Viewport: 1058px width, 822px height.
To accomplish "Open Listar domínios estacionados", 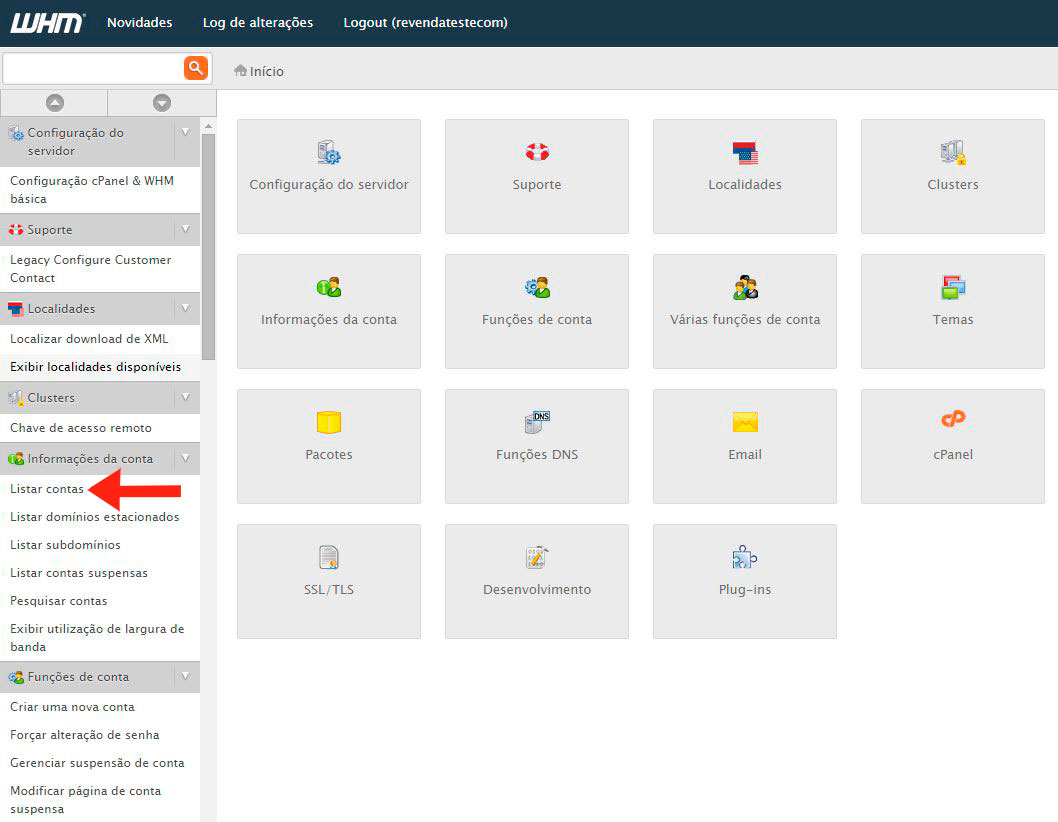I will coord(94,516).
